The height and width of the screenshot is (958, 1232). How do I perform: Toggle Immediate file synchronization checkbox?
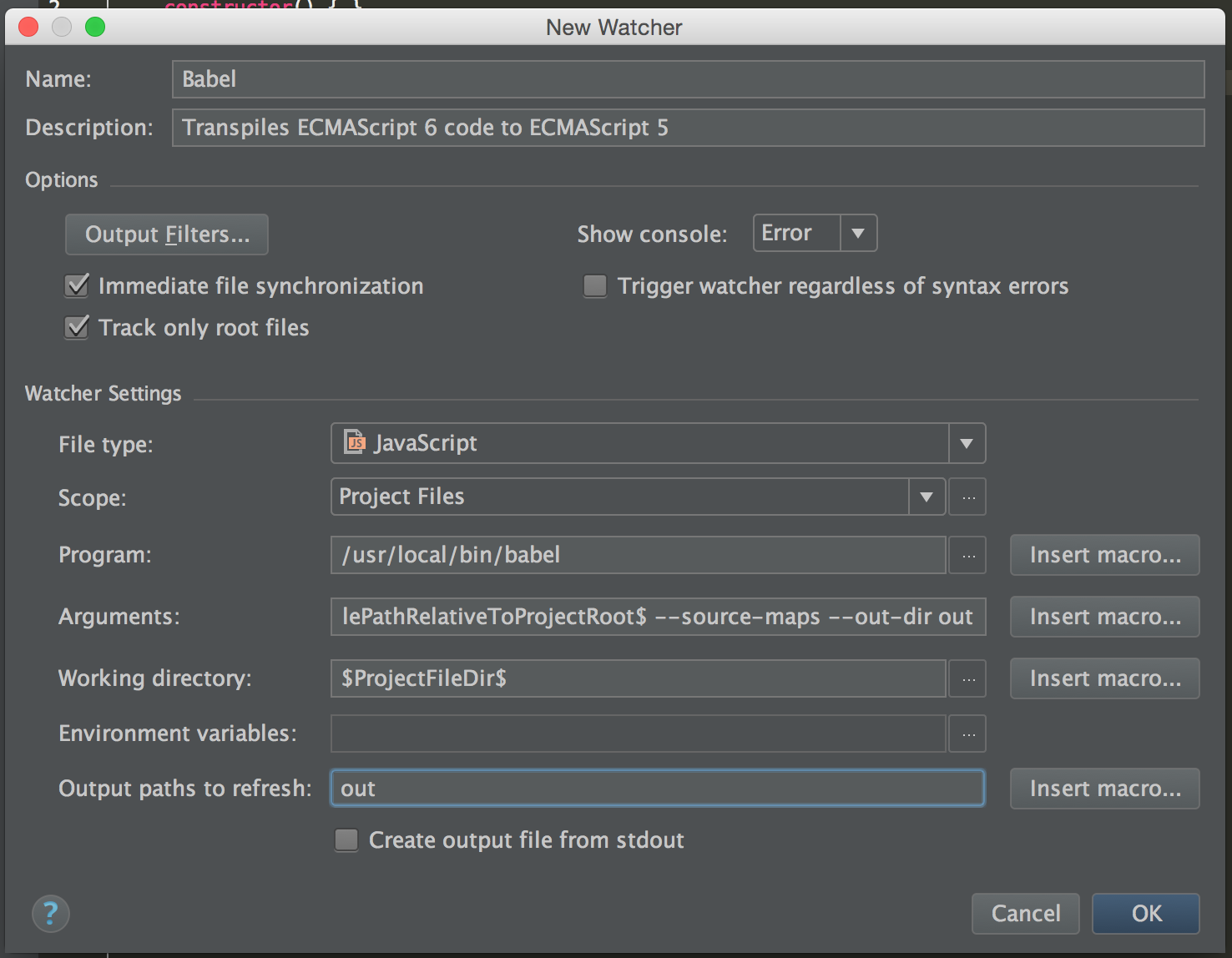(77, 285)
